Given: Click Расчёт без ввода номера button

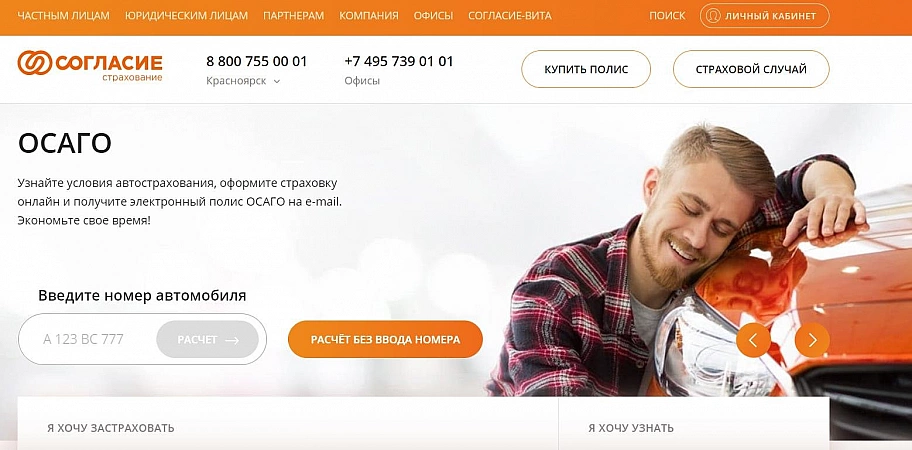Looking at the screenshot, I should tap(385, 340).
